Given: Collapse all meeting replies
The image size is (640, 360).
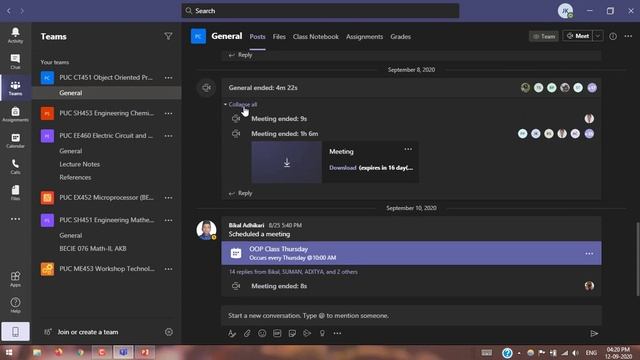Looking at the screenshot, I should pyautogui.click(x=243, y=104).
